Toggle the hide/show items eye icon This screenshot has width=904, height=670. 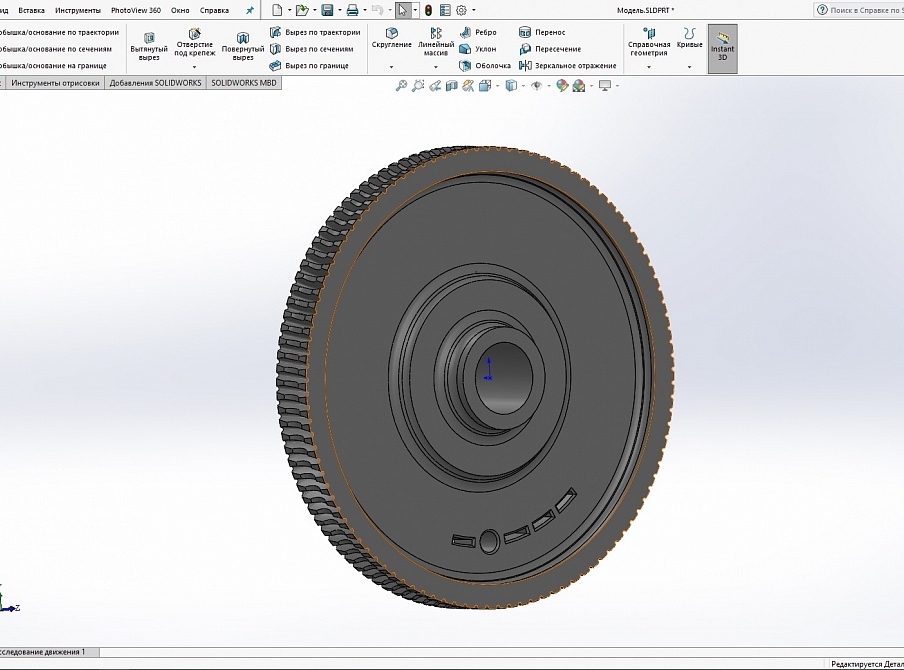[536, 86]
